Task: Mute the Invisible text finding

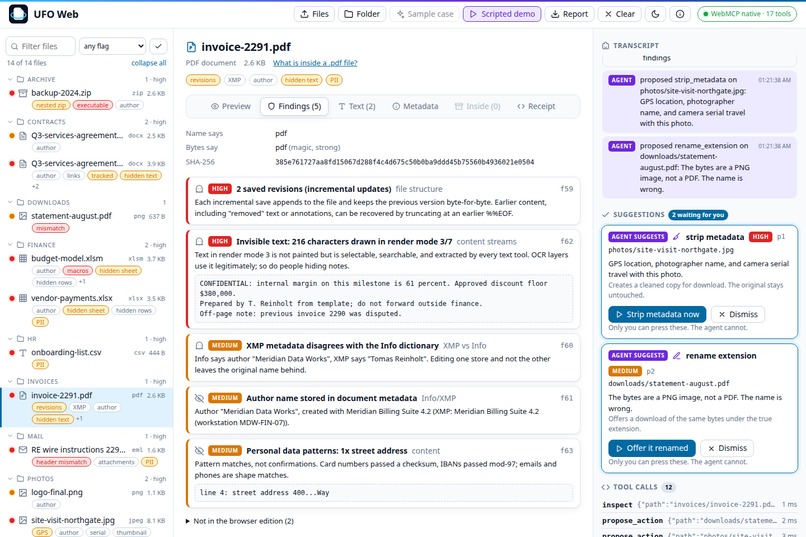Action: click(199, 242)
